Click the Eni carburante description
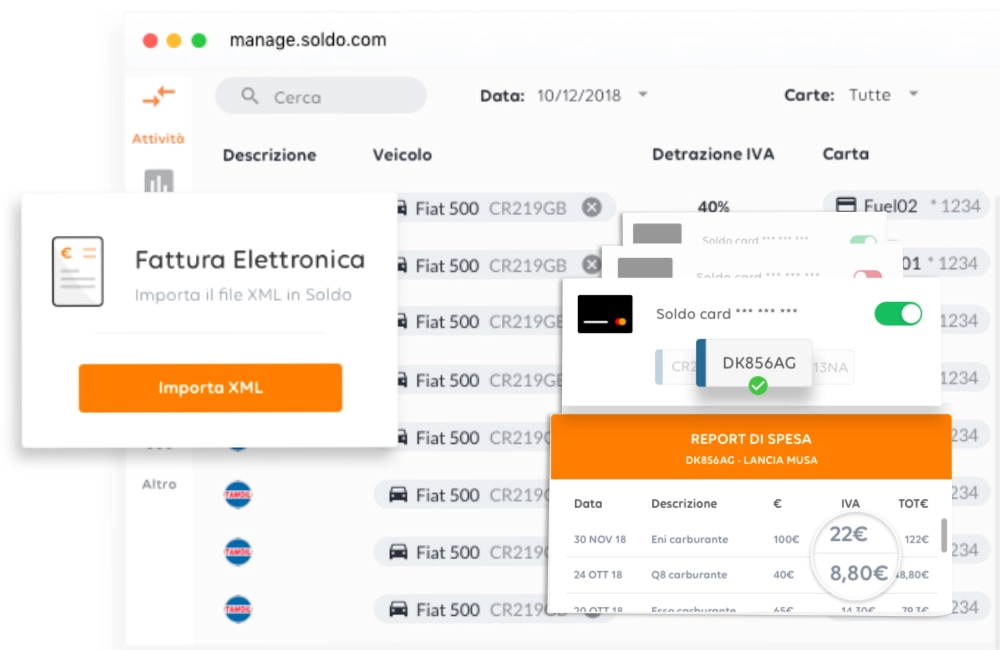 point(689,539)
